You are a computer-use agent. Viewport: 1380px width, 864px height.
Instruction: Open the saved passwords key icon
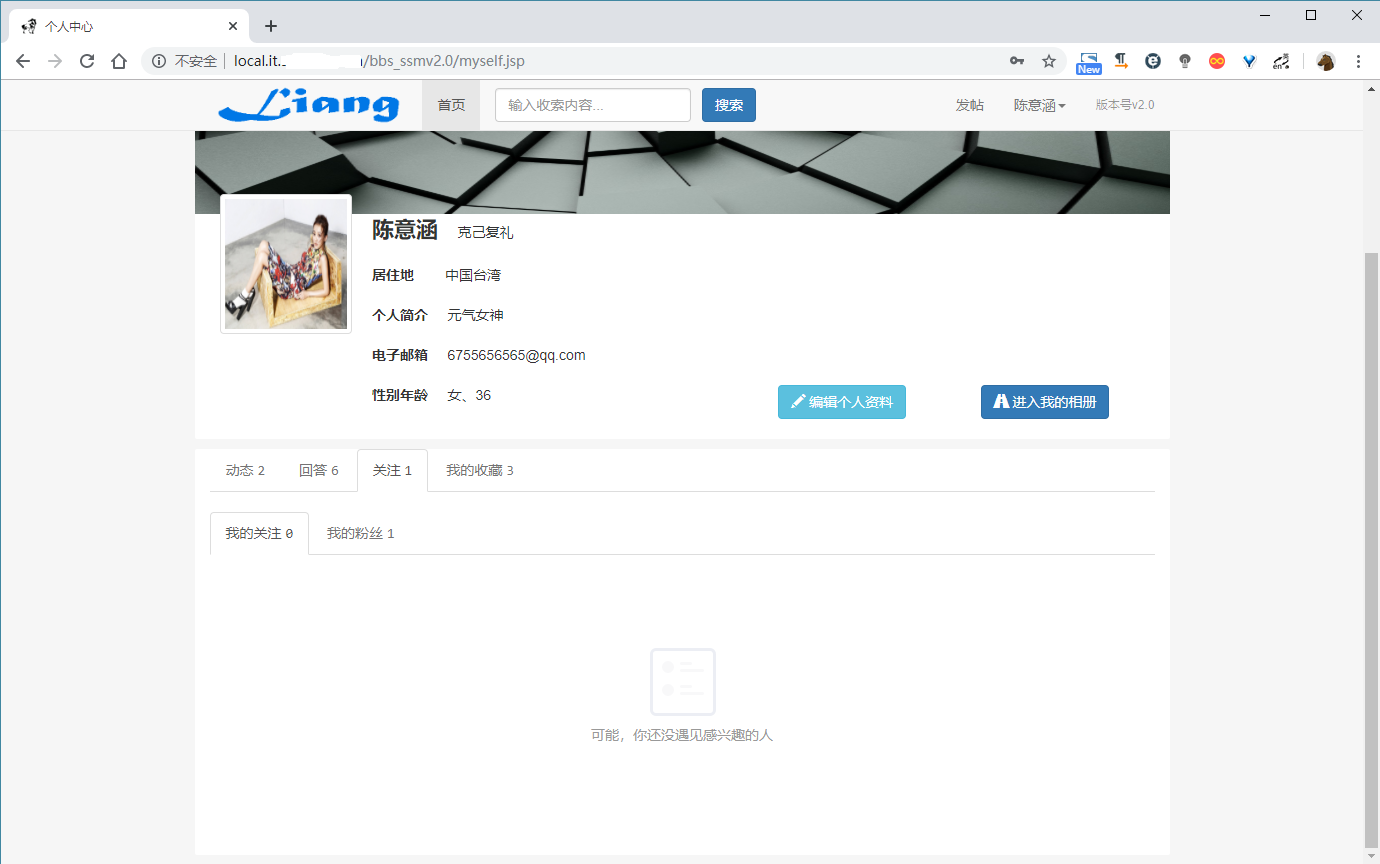(x=1017, y=61)
